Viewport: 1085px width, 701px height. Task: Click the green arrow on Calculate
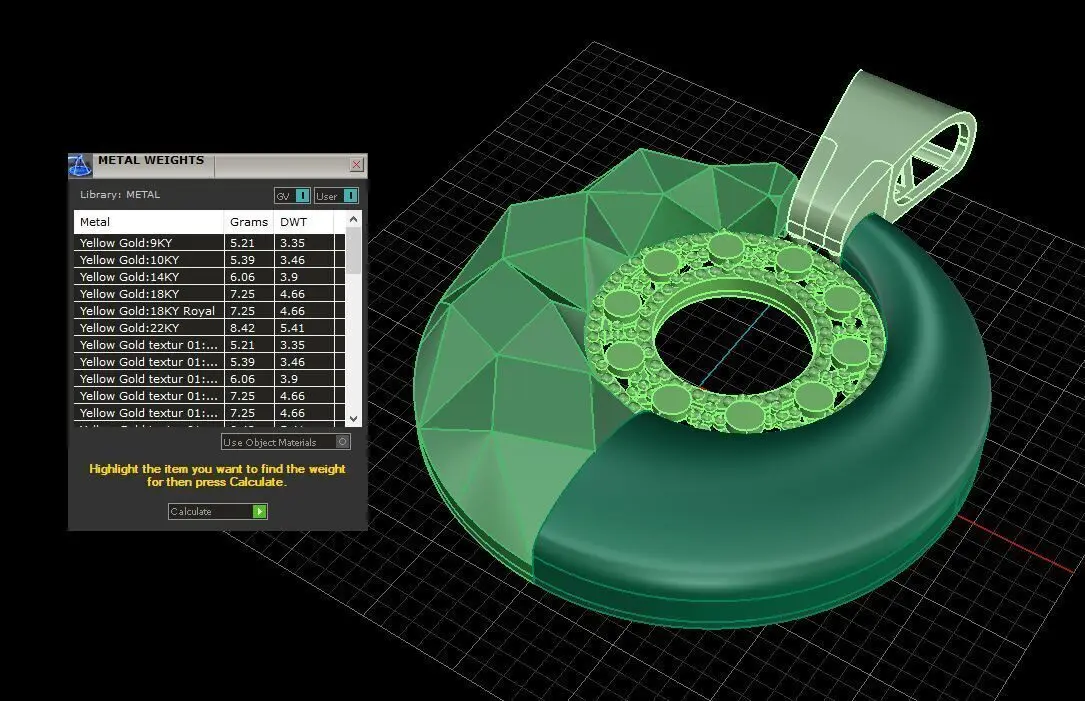(259, 511)
